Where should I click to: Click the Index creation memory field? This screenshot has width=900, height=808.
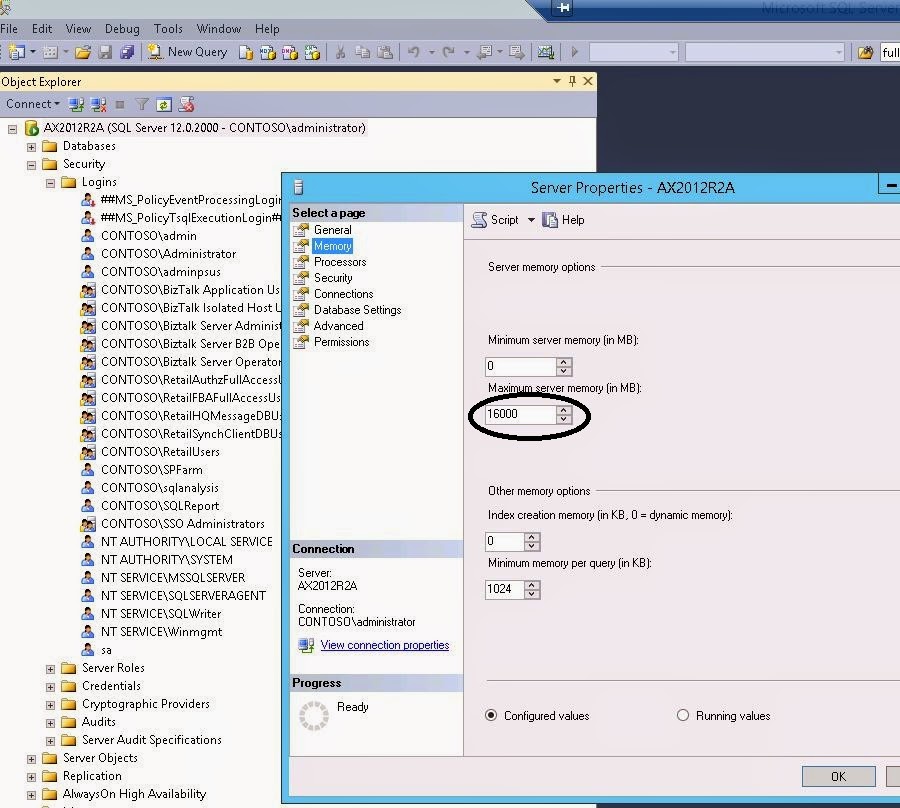[505, 541]
